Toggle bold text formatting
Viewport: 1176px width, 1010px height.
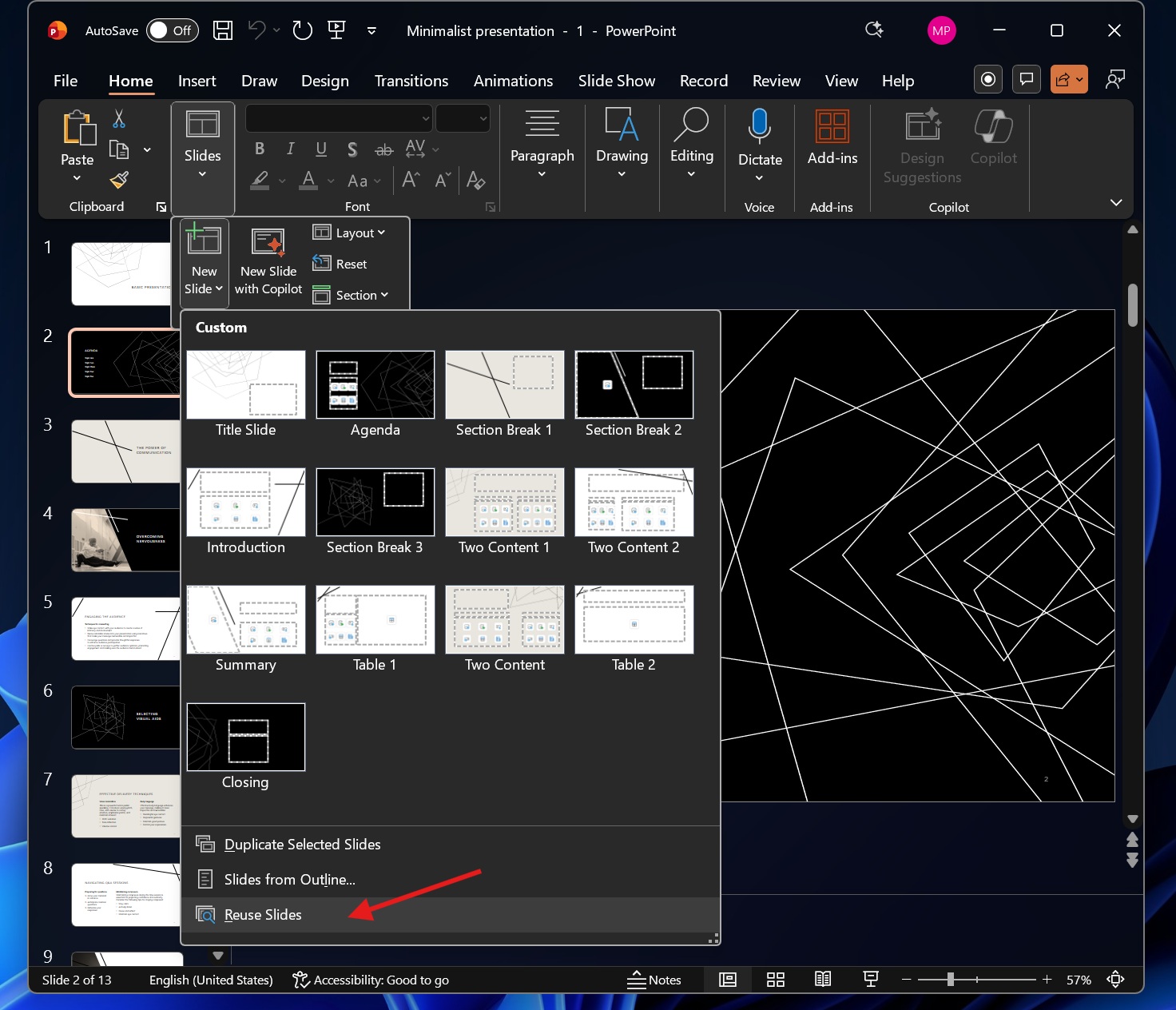click(258, 149)
